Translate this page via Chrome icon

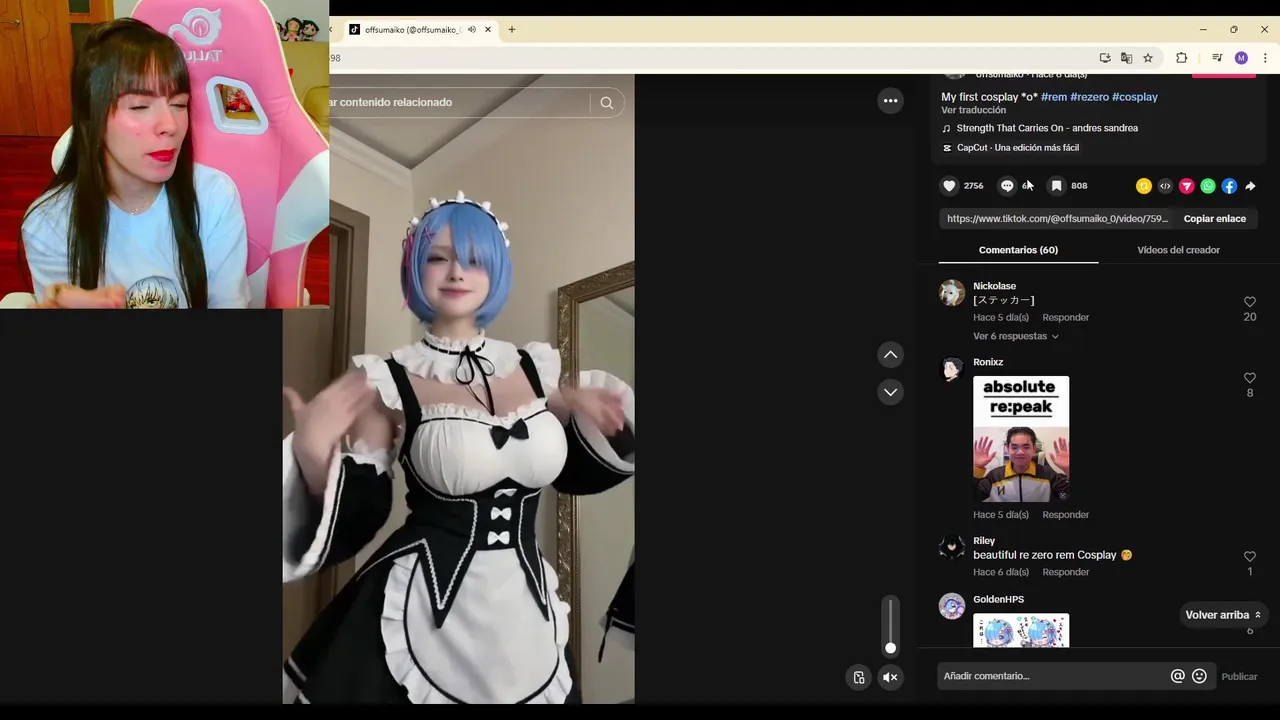point(1126,58)
